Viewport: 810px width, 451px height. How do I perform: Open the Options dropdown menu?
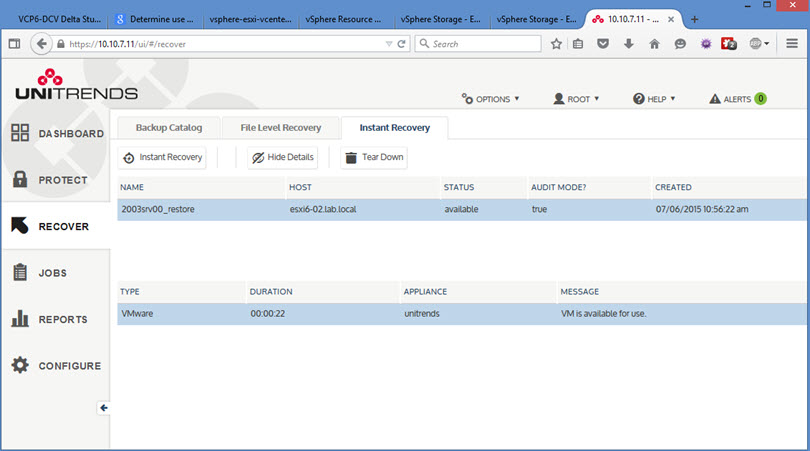(x=490, y=99)
